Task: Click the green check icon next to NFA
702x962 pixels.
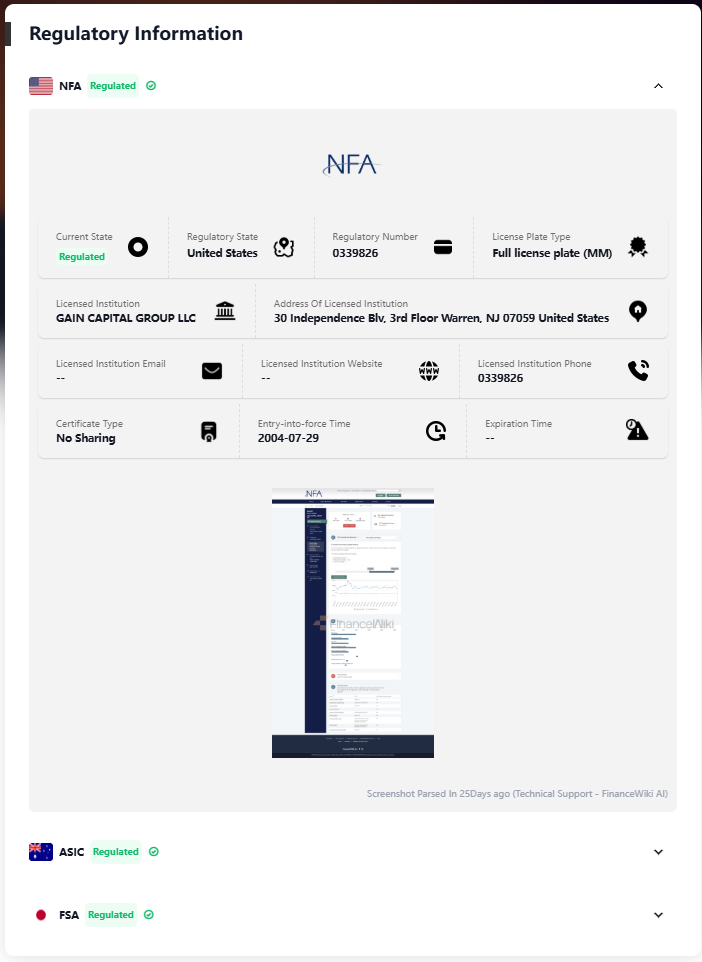Action: point(151,86)
